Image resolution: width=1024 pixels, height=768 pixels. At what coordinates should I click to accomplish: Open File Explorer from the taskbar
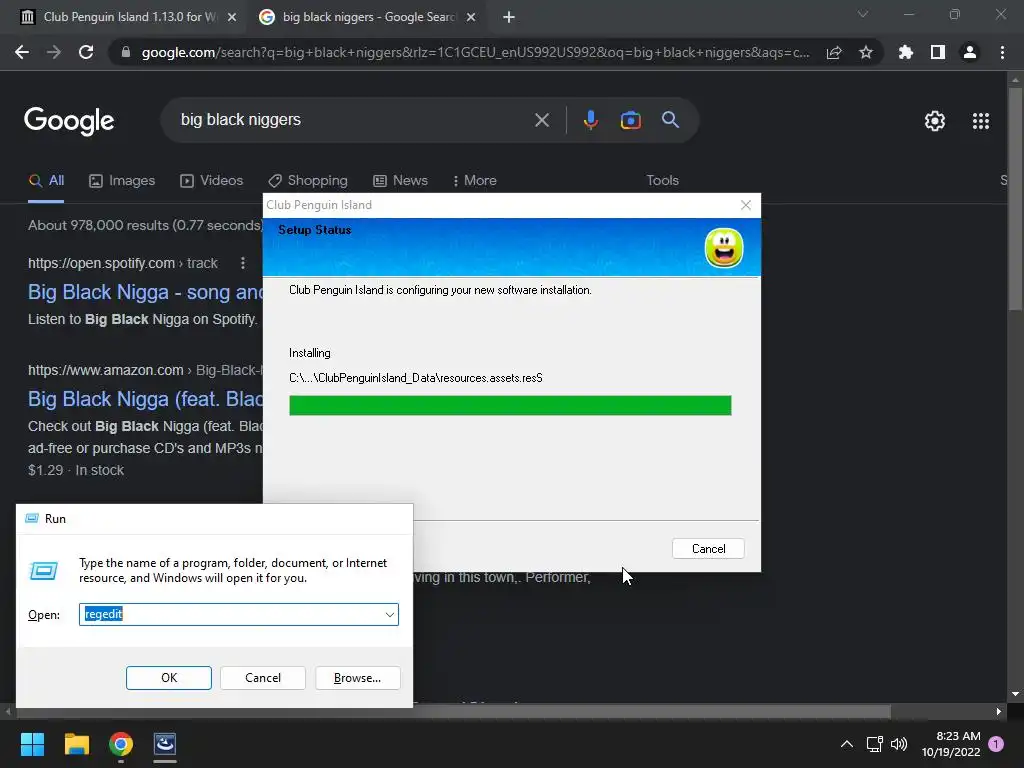tap(76, 744)
